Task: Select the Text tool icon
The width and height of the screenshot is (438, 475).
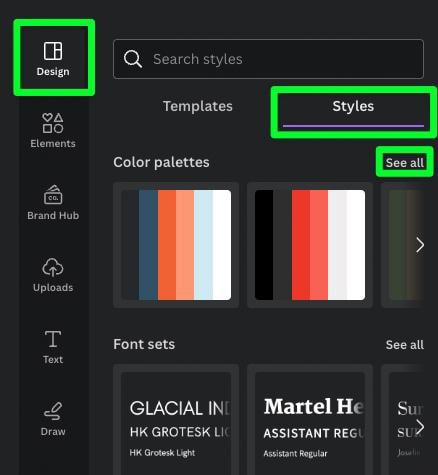Action: (x=53, y=339)
